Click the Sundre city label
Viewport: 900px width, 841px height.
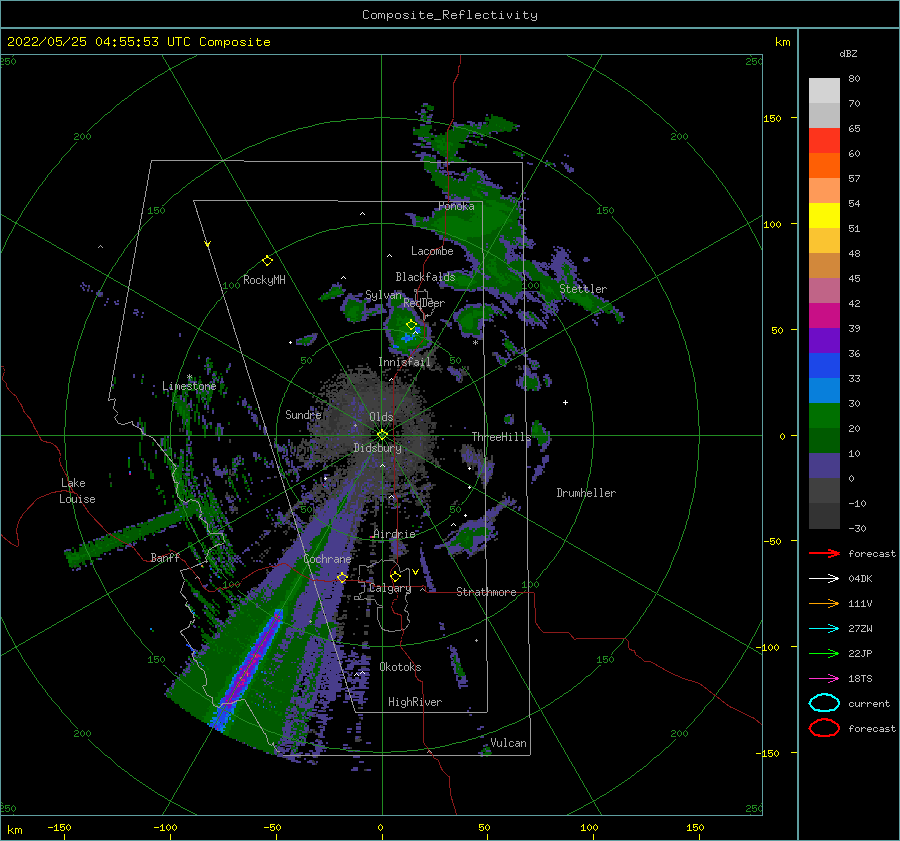tap(303, 414)
